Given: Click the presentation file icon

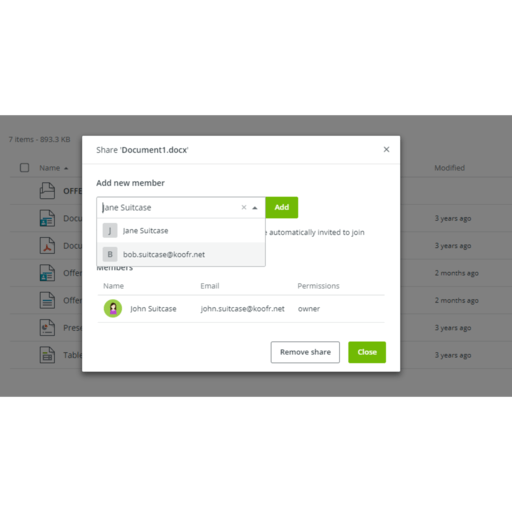Looking at the screenshot, I should pos(47,328).
